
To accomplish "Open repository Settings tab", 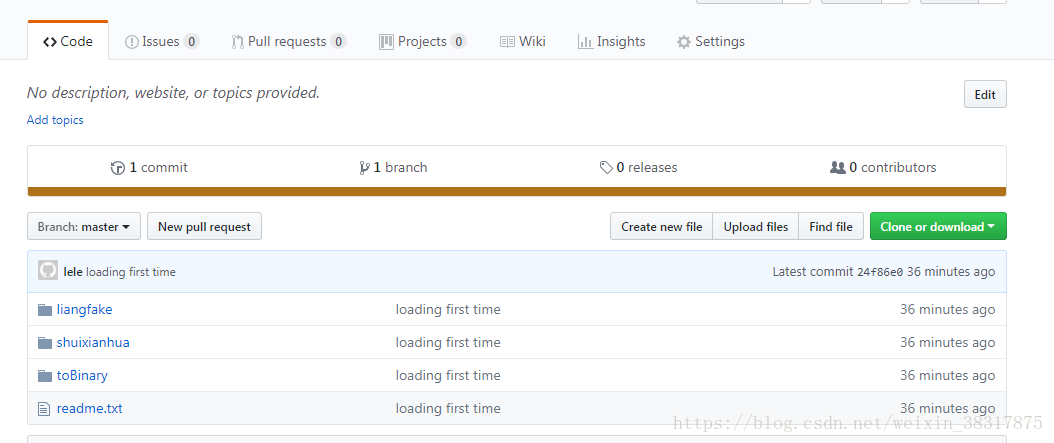I will [711, 41].
